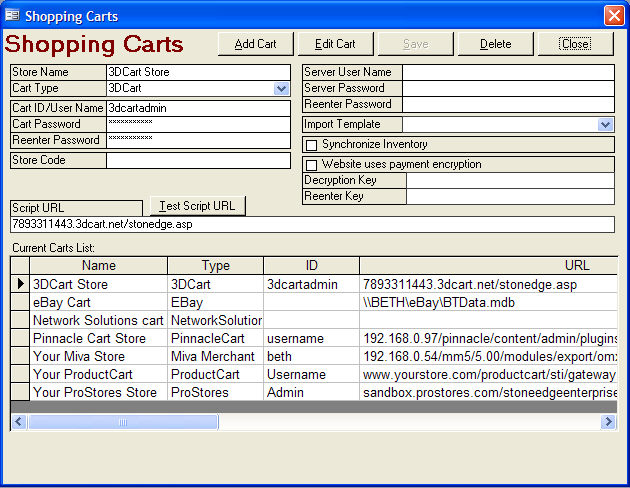Viewport: 630px width, 488px height.
Task: Click the Type column header
Action: coord(215,265)
